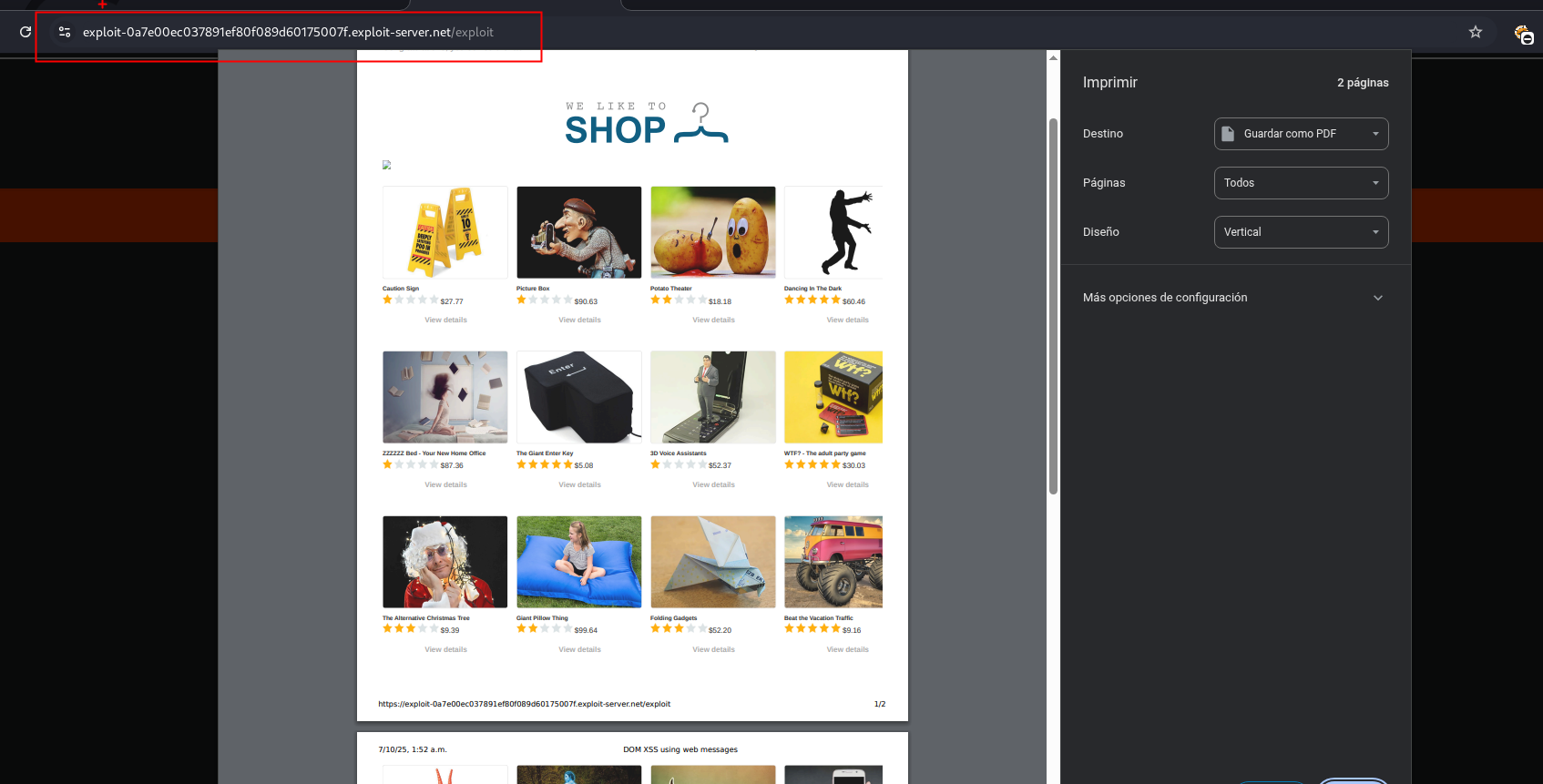The image size is (1543, 784).
Task: Click View details under Folding Gadgets
Action: tap(713, 649)
